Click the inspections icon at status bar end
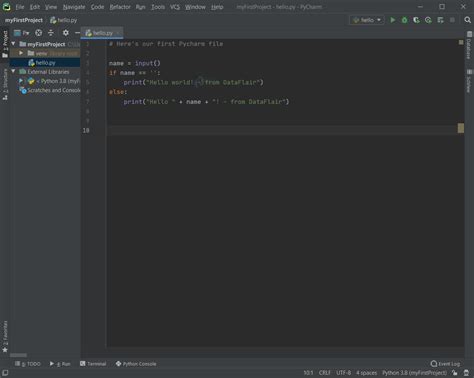The width and height of the screenshot is (474, 378). point(467,373)
